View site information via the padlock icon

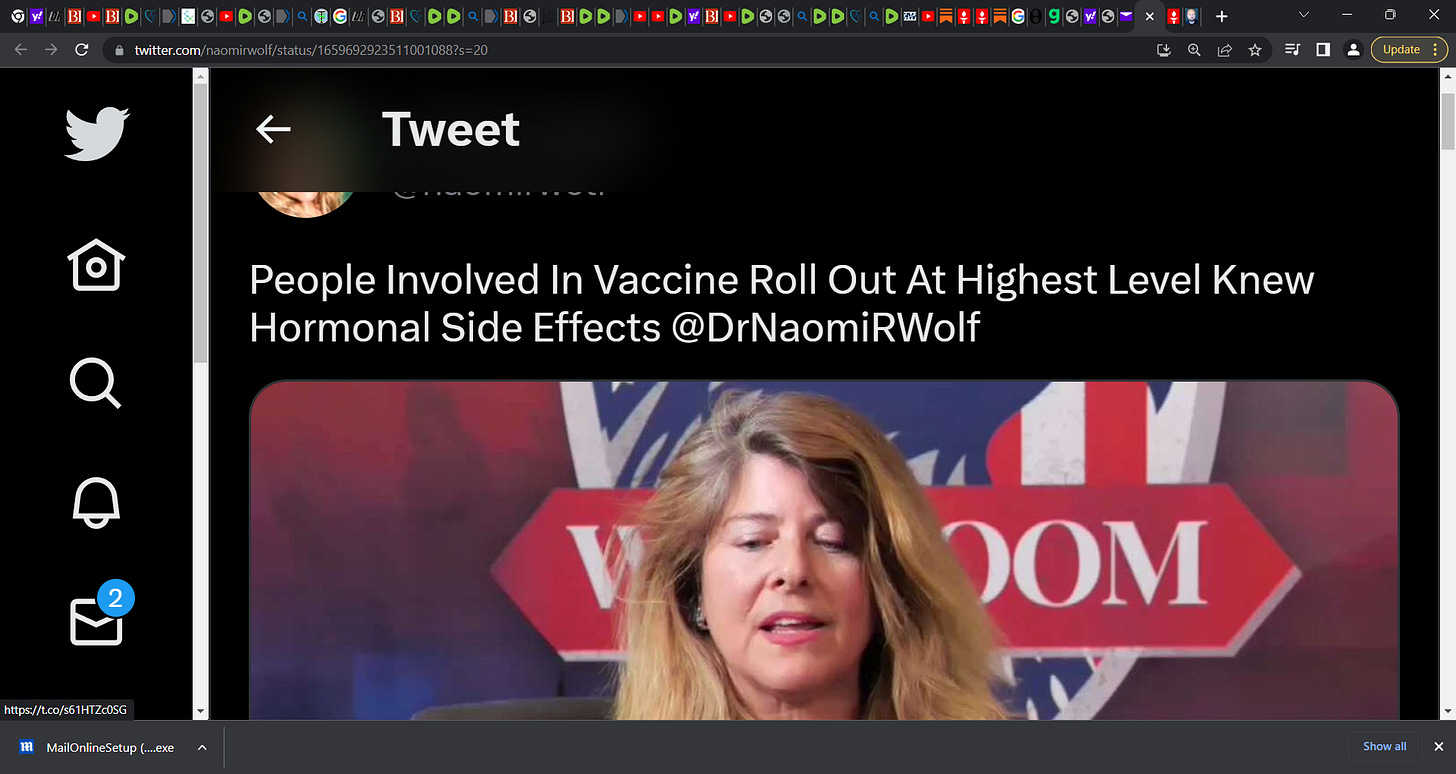120,49
